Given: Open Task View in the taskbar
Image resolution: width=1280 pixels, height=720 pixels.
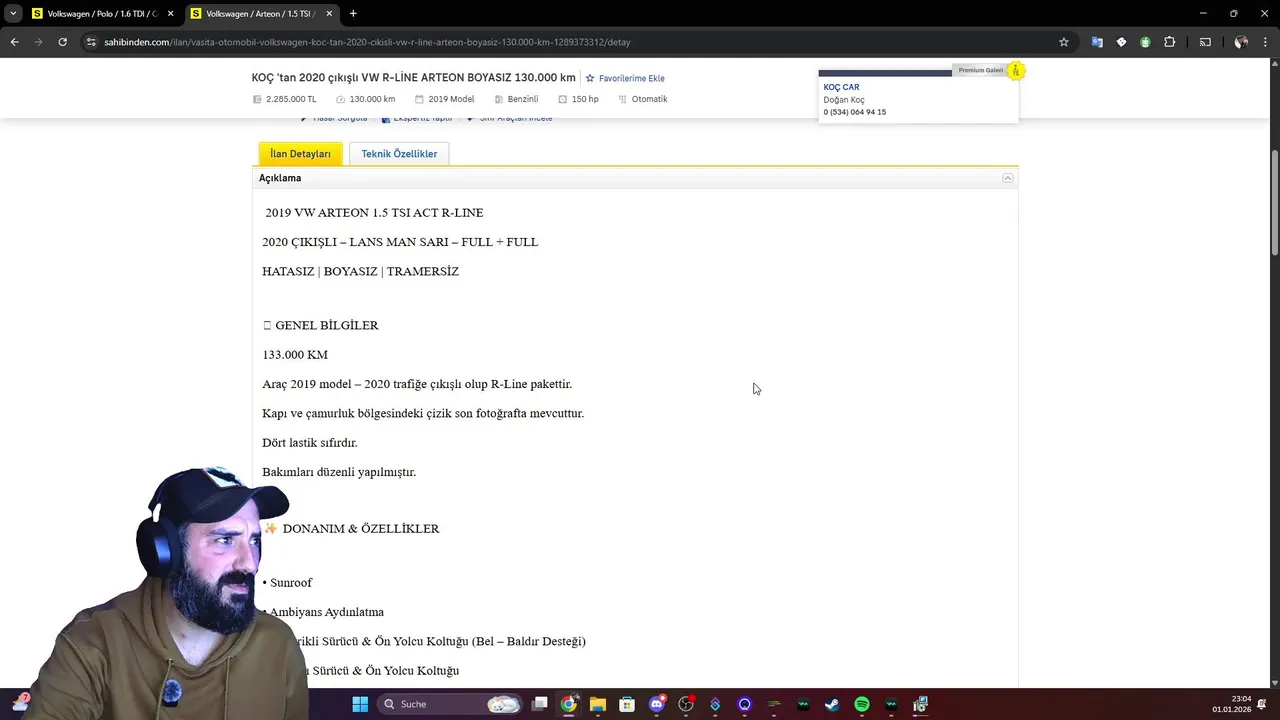Looking at the screenshot, I should tap(540, 704).
